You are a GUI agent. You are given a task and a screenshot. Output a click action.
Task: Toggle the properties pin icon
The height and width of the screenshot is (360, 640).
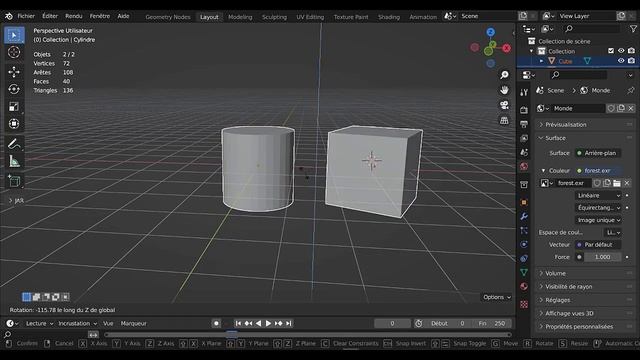pyautogui.click(x=631, y=90)
